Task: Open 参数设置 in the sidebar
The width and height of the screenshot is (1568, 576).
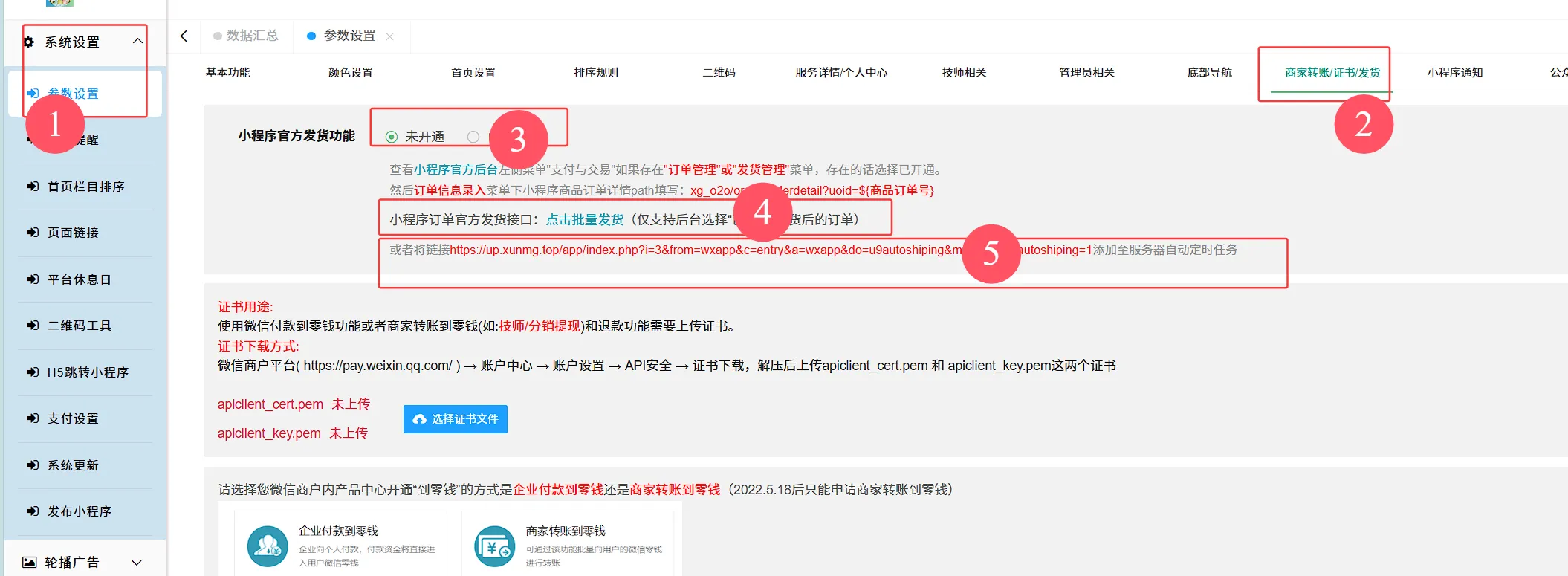Action: 73,94
